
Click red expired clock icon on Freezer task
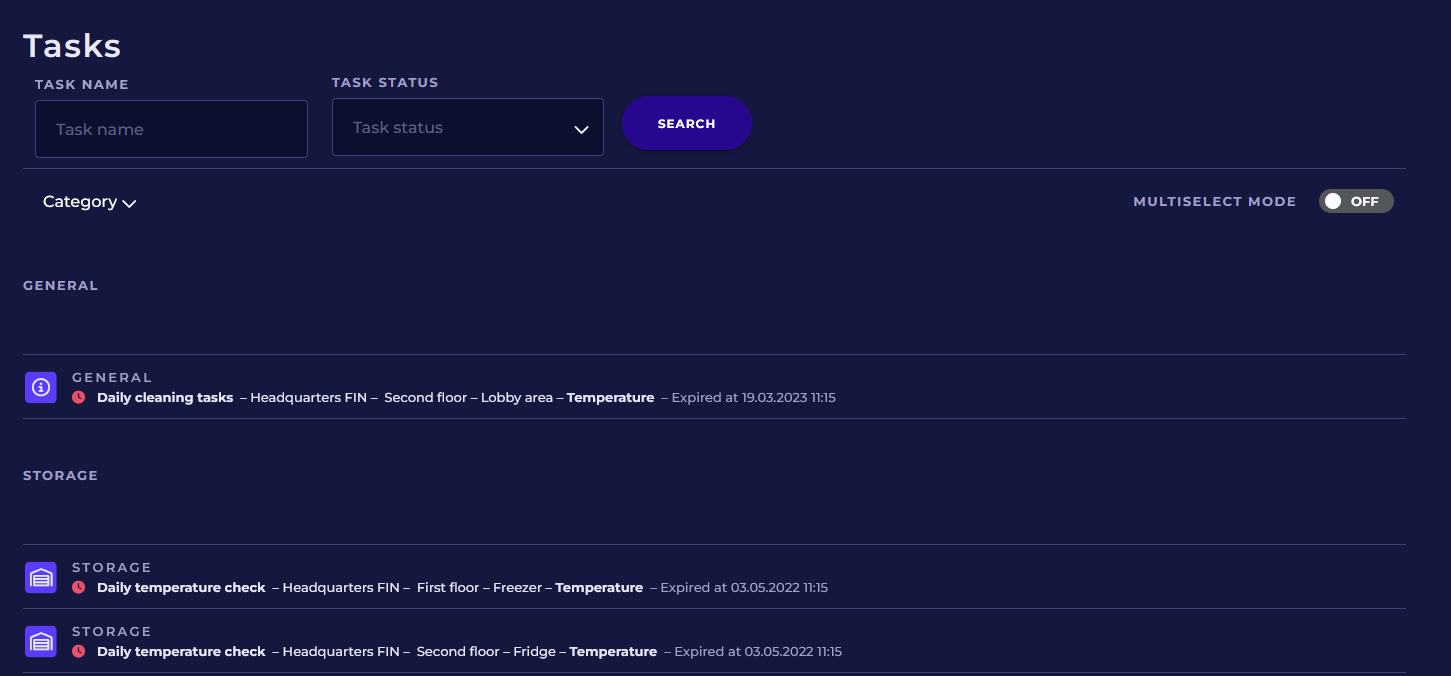(79, 587)
